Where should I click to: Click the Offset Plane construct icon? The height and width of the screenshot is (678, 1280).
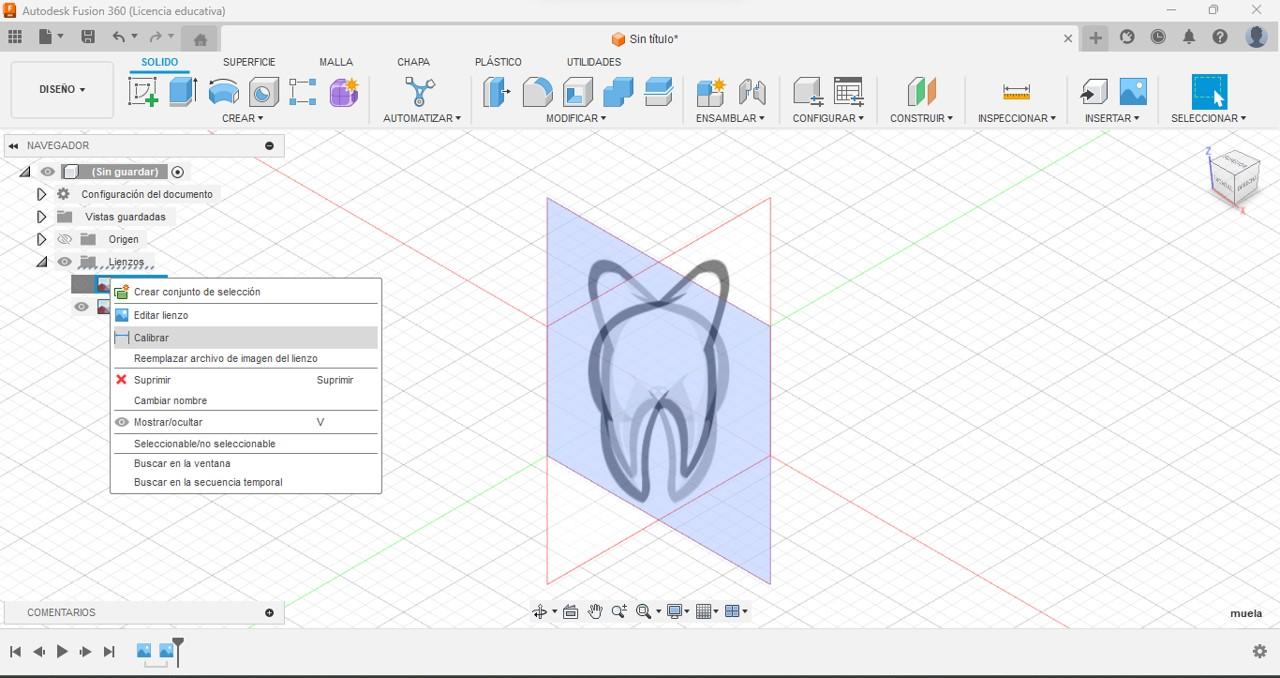coord(921,92)
